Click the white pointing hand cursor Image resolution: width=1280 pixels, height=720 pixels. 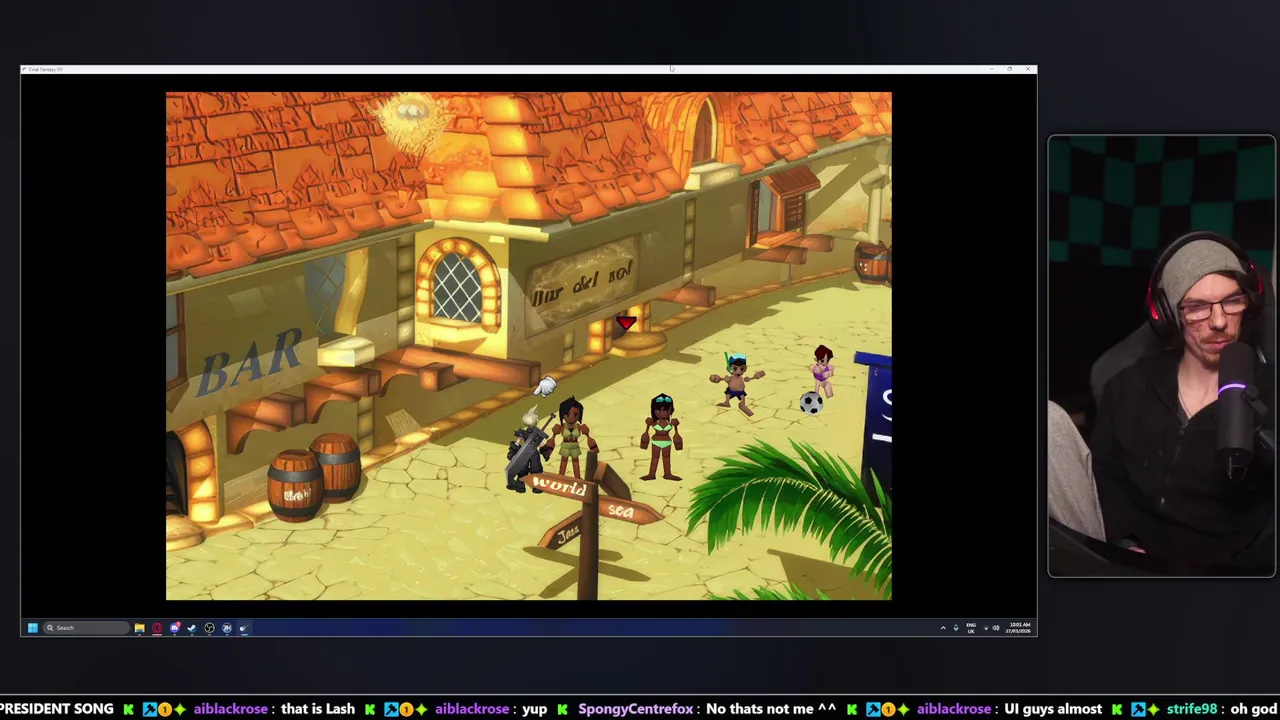(x=545, y=386)
